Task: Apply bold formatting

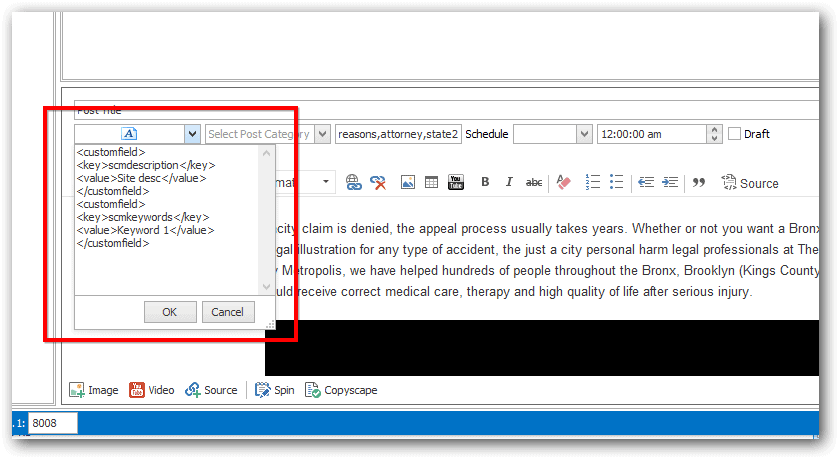Action: point(485,182)
